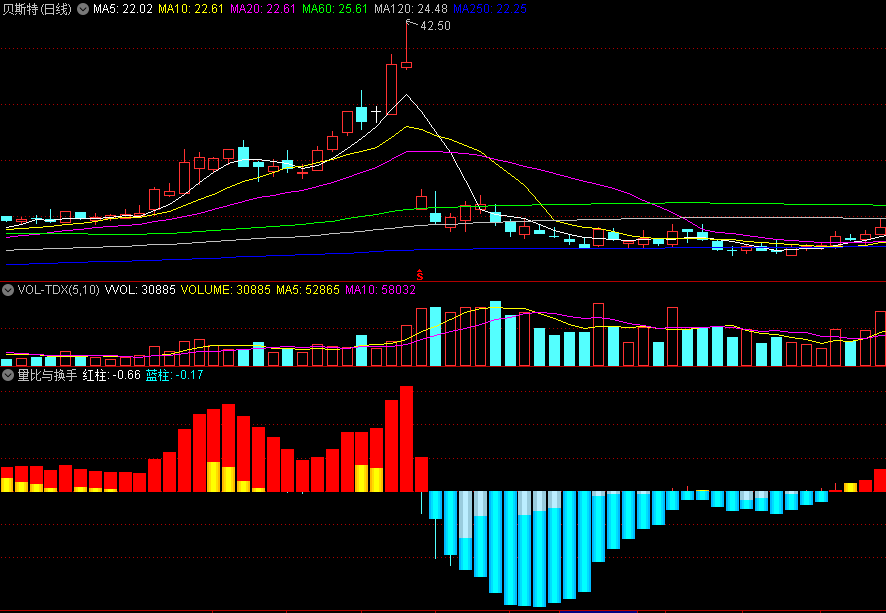The image size is (886, 613).
Task: Select the MA250: 22.25 label
Action: (x=490, y=9)
